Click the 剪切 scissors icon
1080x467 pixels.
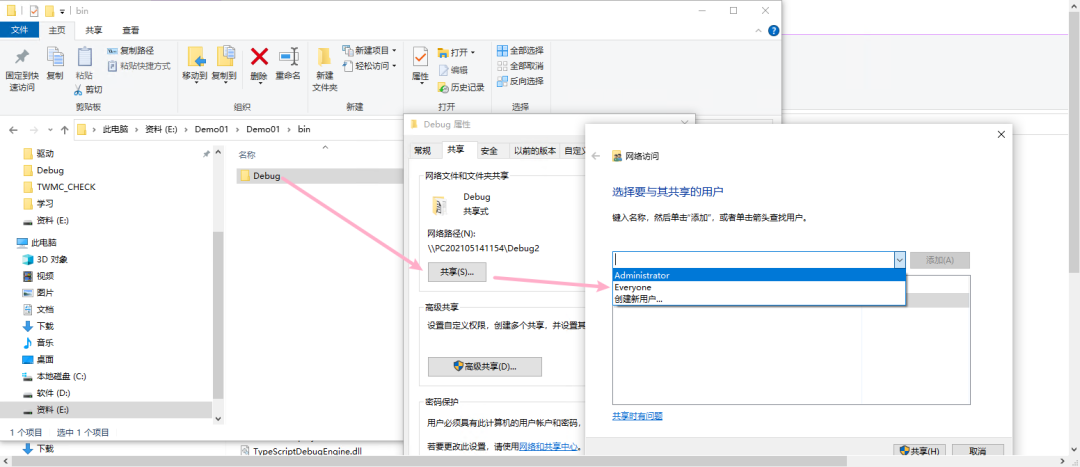click(86, 89)
